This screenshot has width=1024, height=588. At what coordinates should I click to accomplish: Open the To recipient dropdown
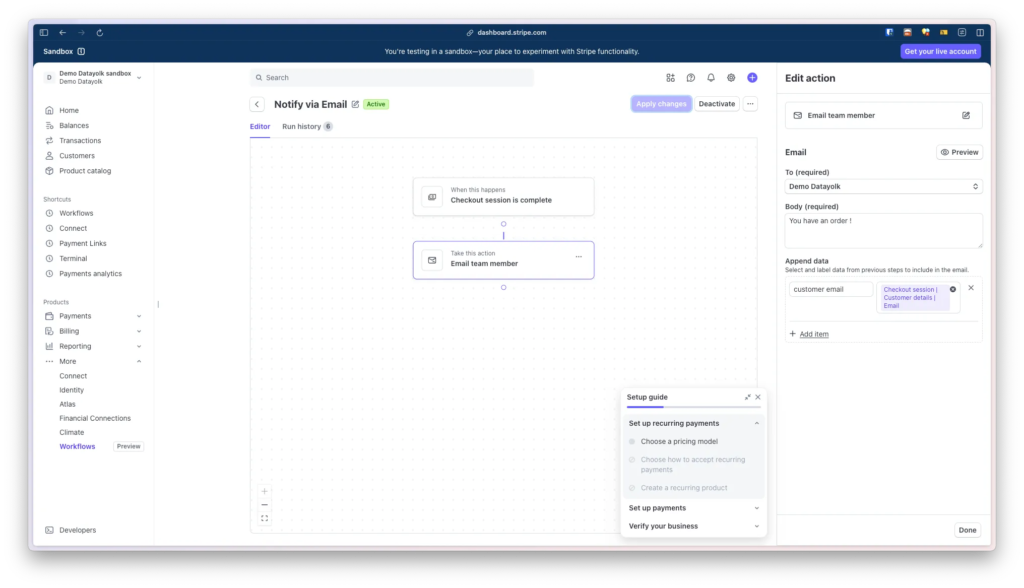point(884,187)
